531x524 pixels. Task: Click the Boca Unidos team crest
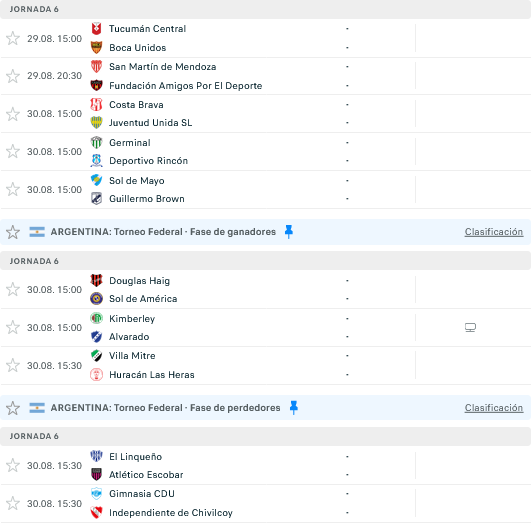click(97, 47)
